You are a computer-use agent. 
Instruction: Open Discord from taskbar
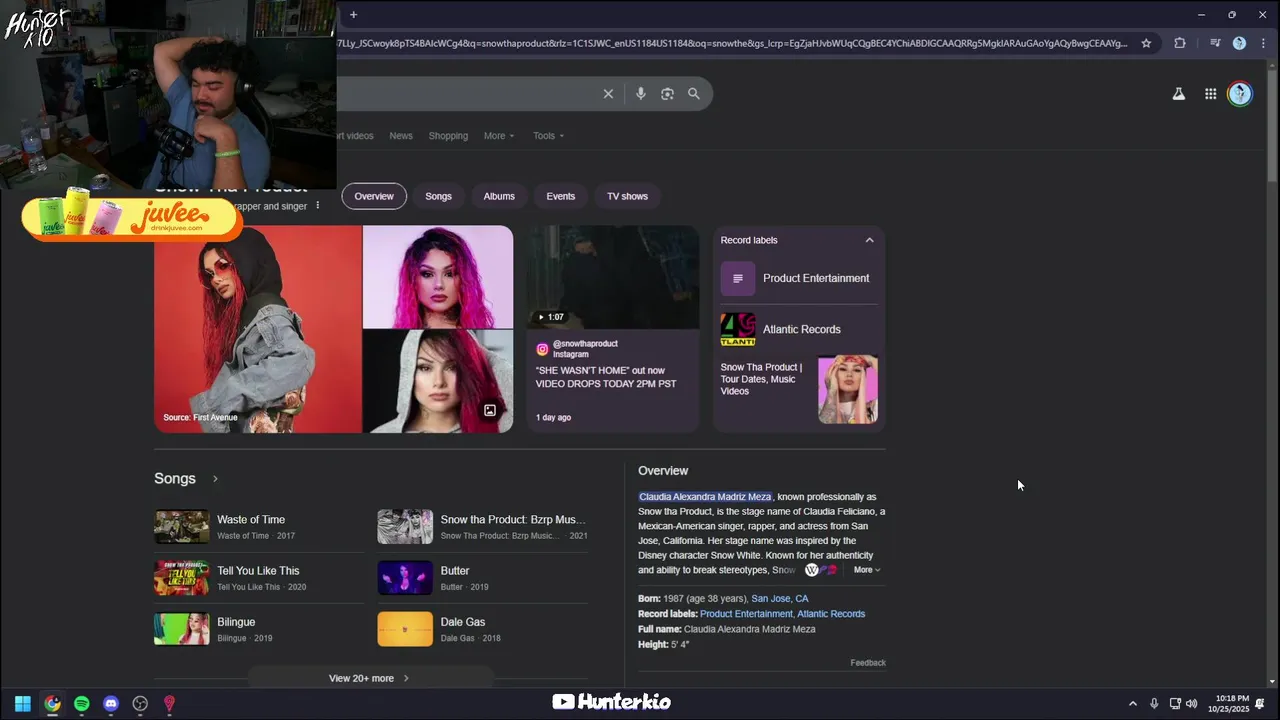pyautogui.click(x=111, y=704)
